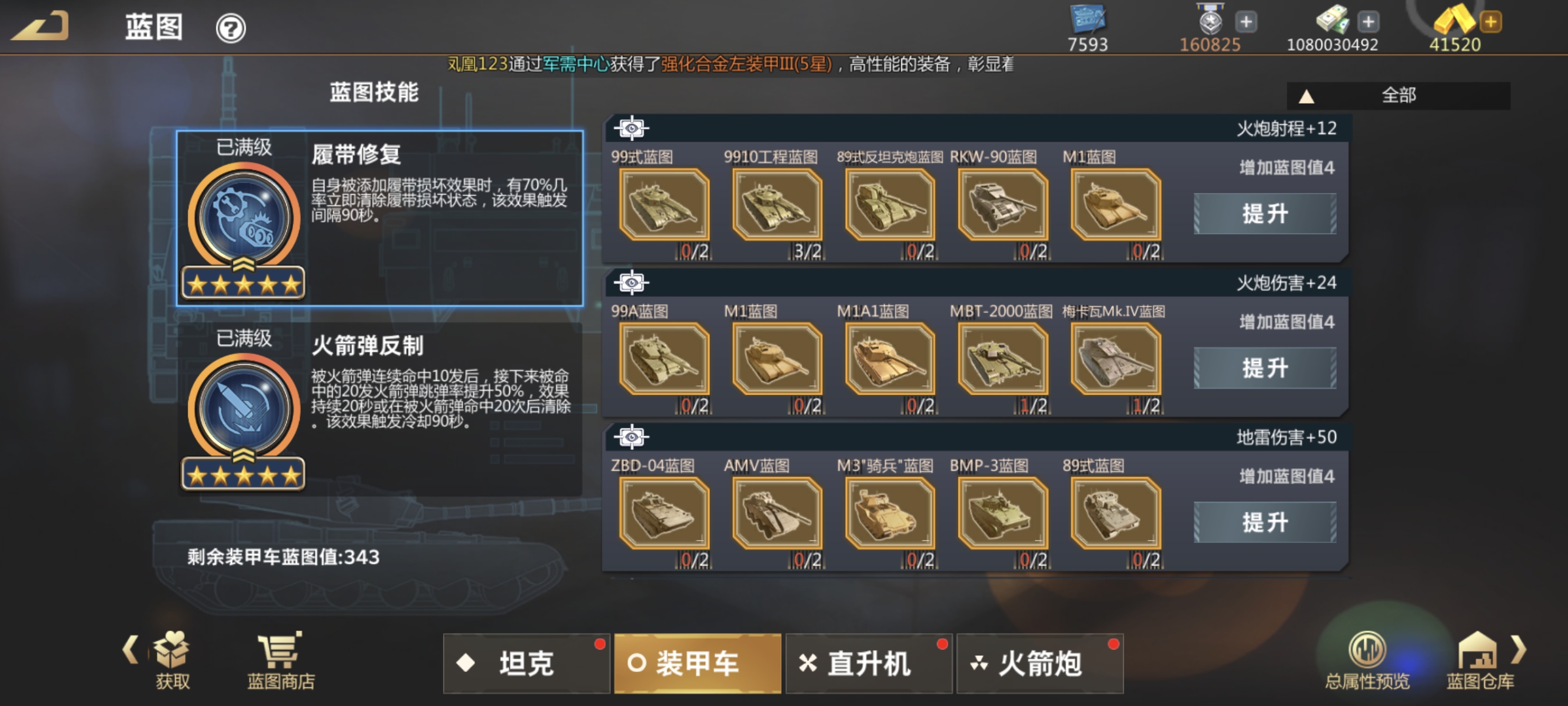Toggle eye icon for 火炮伤害+24 row

coord(631,282)
